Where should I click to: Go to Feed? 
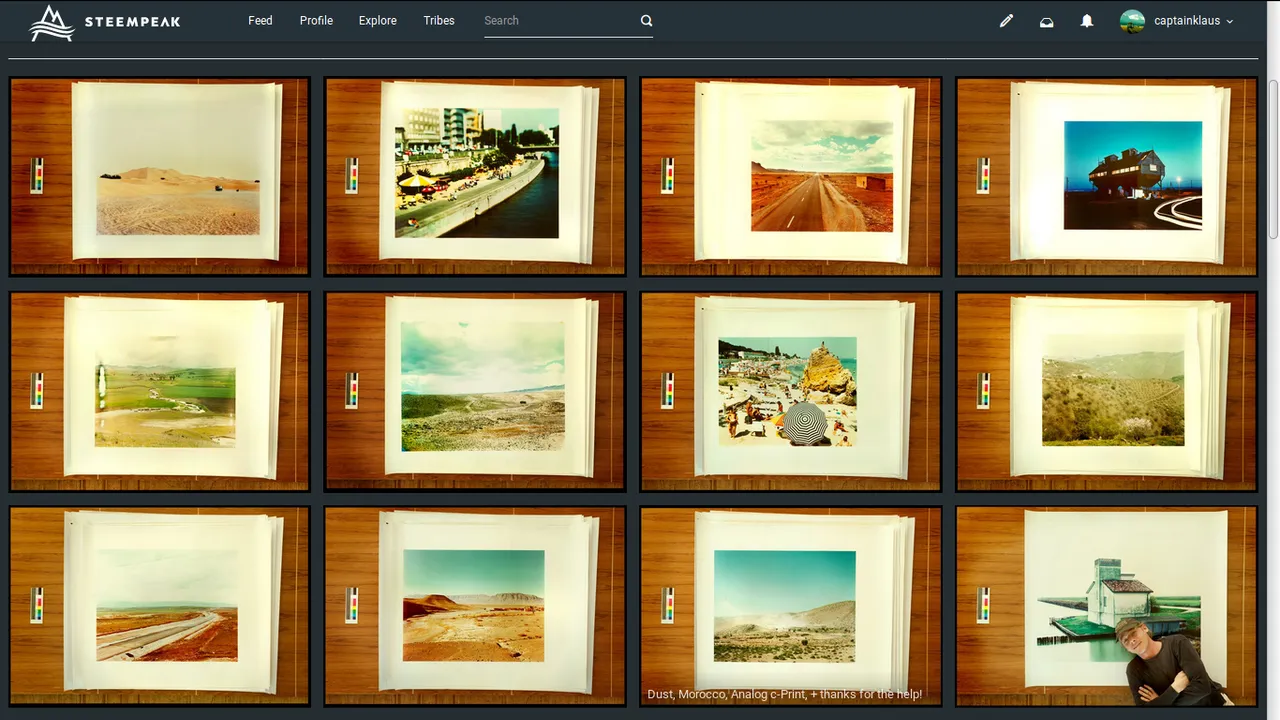click(x=260, y=20)
